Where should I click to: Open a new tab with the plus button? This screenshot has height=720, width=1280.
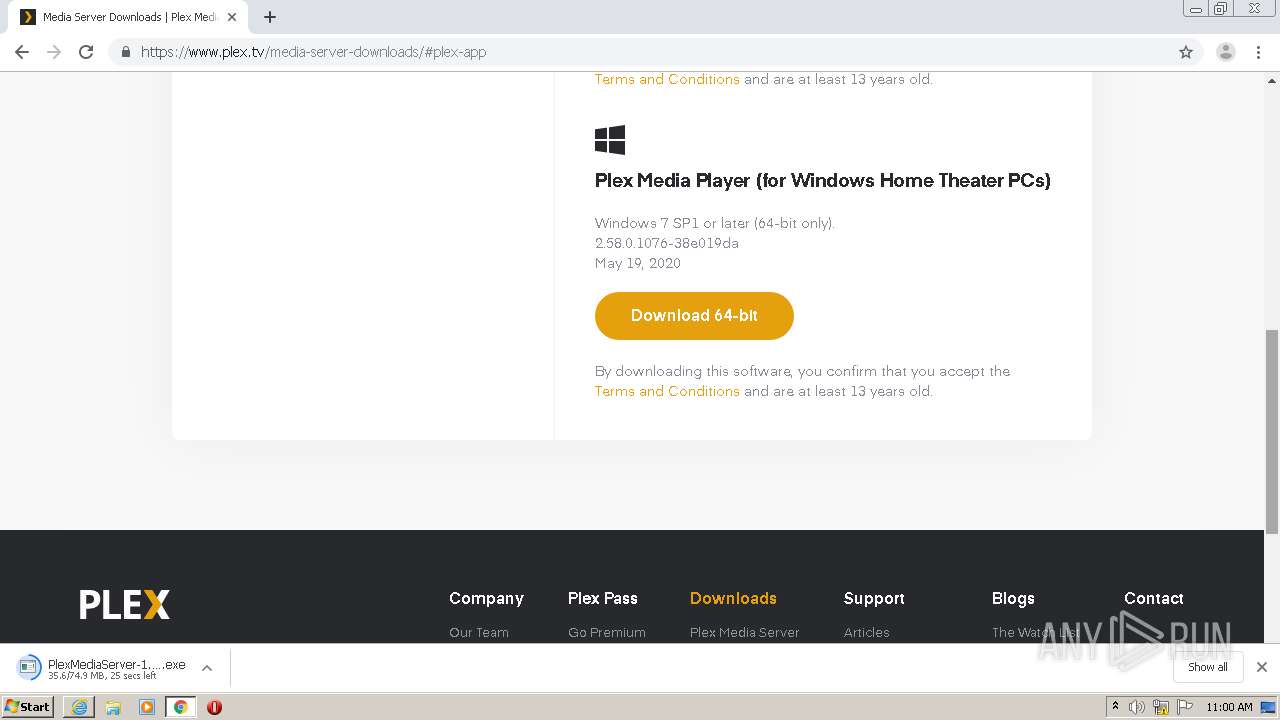[x=270, y=17]
